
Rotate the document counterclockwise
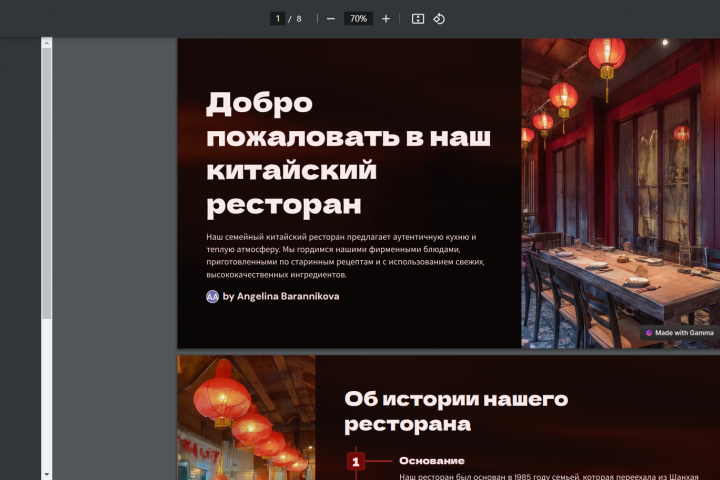coord(439,19)
